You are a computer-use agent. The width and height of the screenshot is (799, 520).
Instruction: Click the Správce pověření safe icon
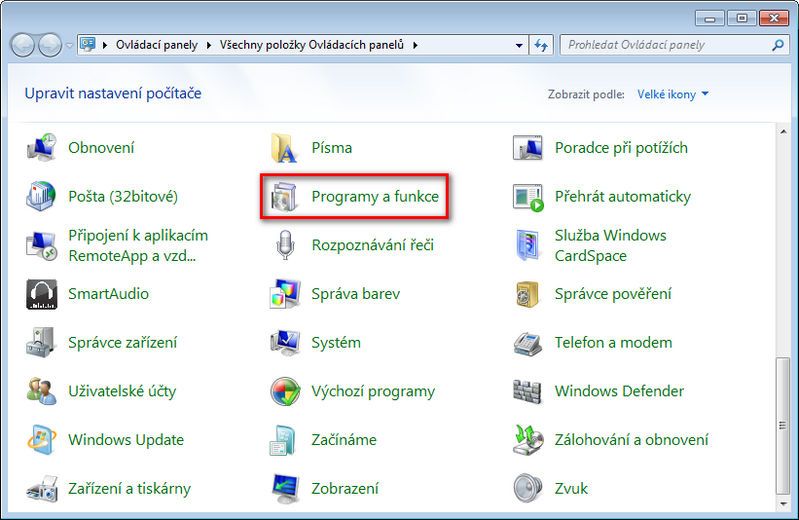(527, 294)
